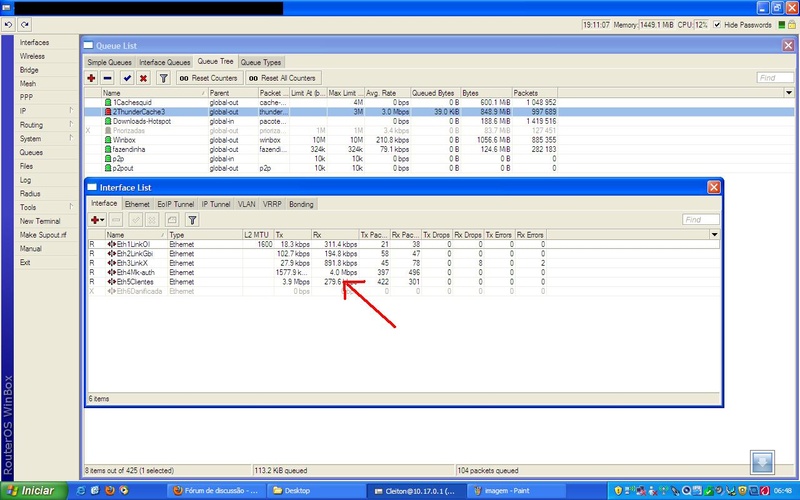800x500 pixels.
Task: Open column dropdown at right of Queue List header
Action: [x=789, y=92]
